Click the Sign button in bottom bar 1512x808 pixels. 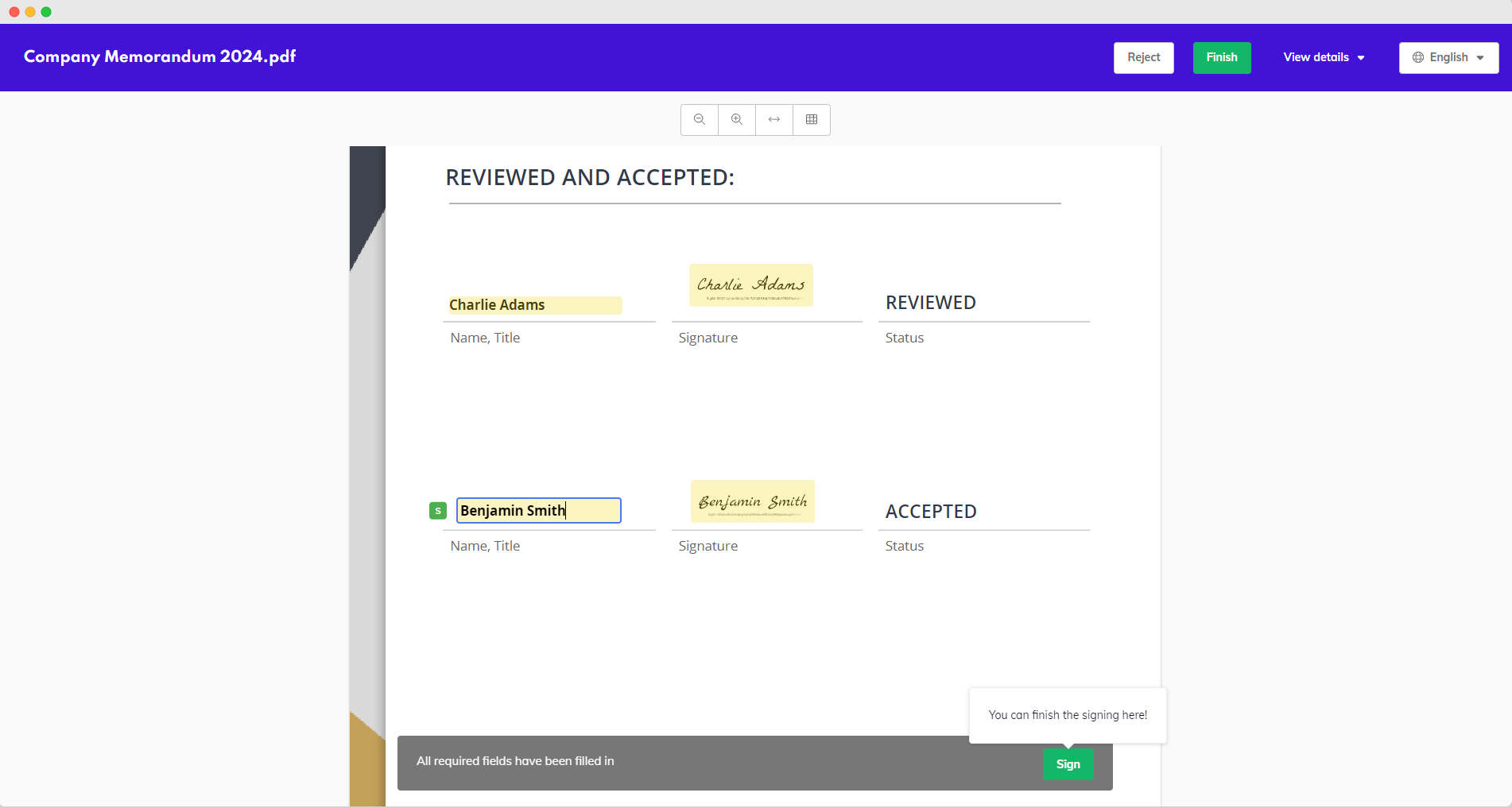point(1068,764)
